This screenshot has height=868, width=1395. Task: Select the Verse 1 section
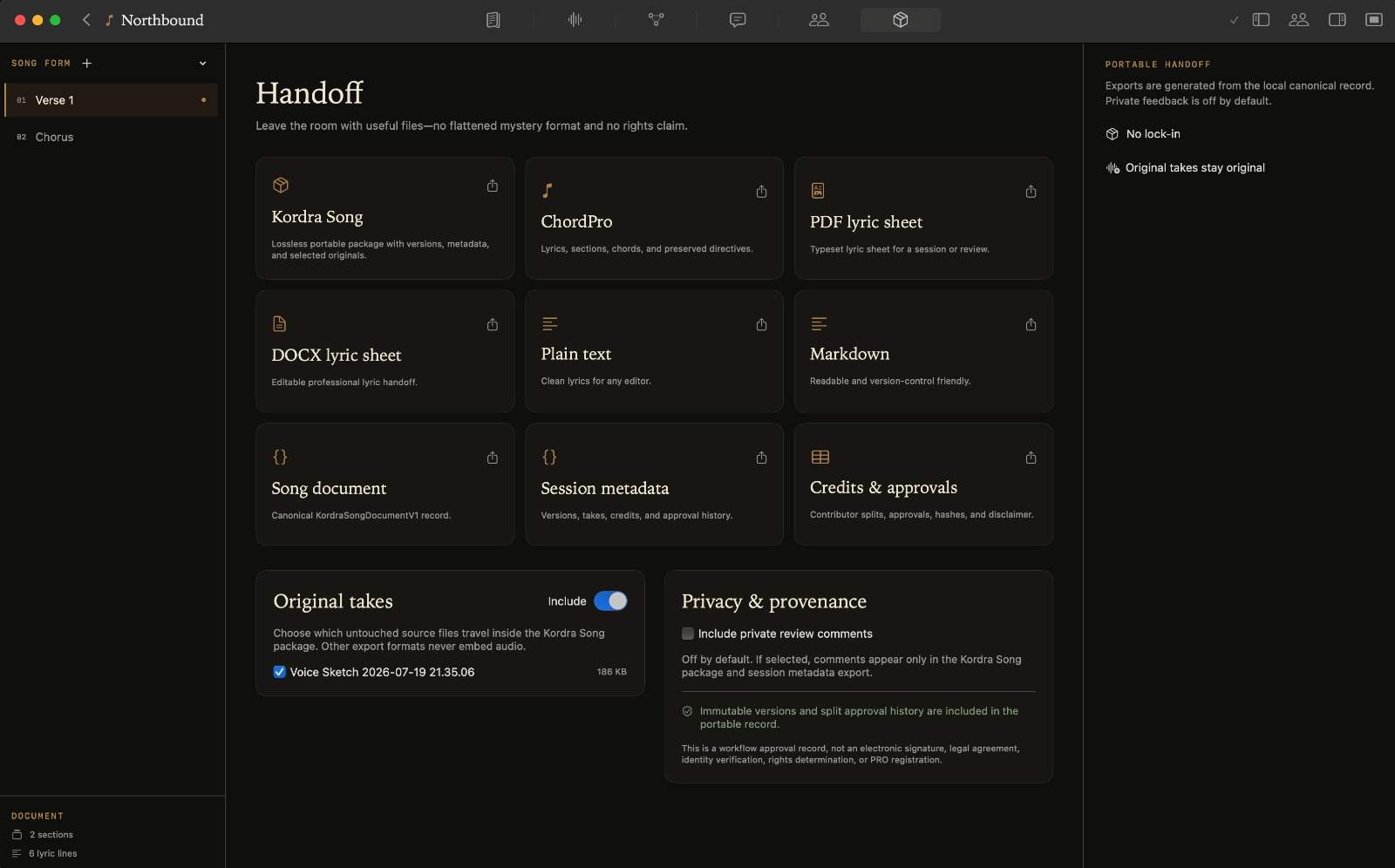point(111,100)
